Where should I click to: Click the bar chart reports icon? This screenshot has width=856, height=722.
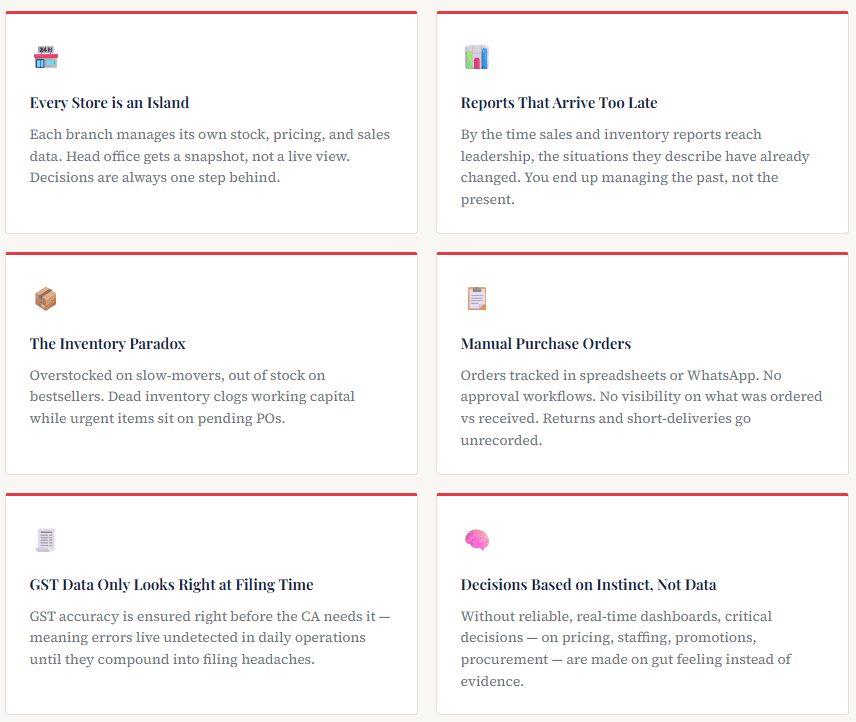tap(476, 57)
